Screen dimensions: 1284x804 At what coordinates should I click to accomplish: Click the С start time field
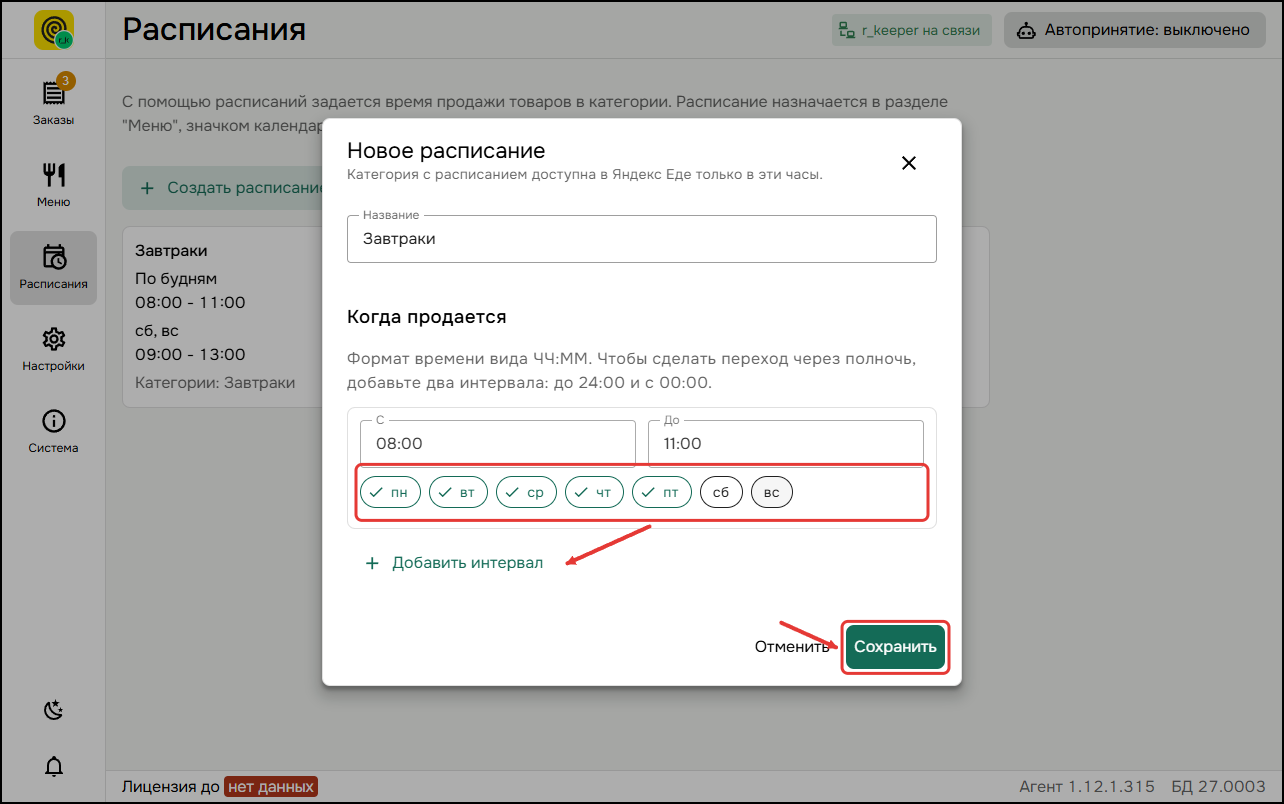[498, 443]
